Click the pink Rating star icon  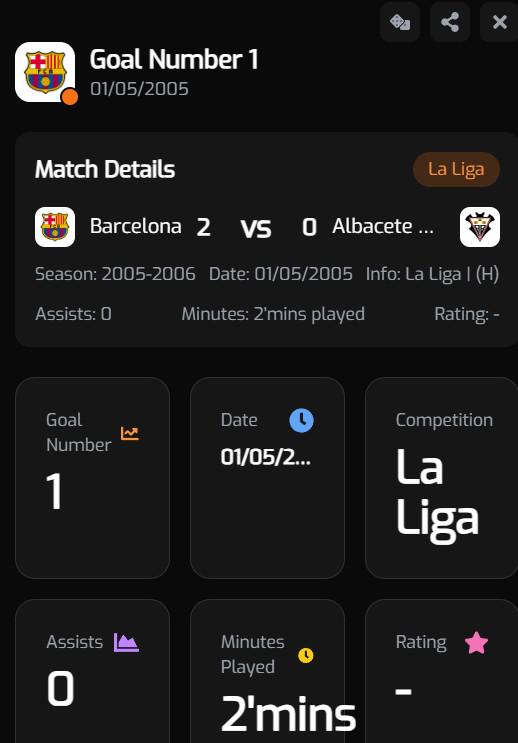tap(476, 643)
